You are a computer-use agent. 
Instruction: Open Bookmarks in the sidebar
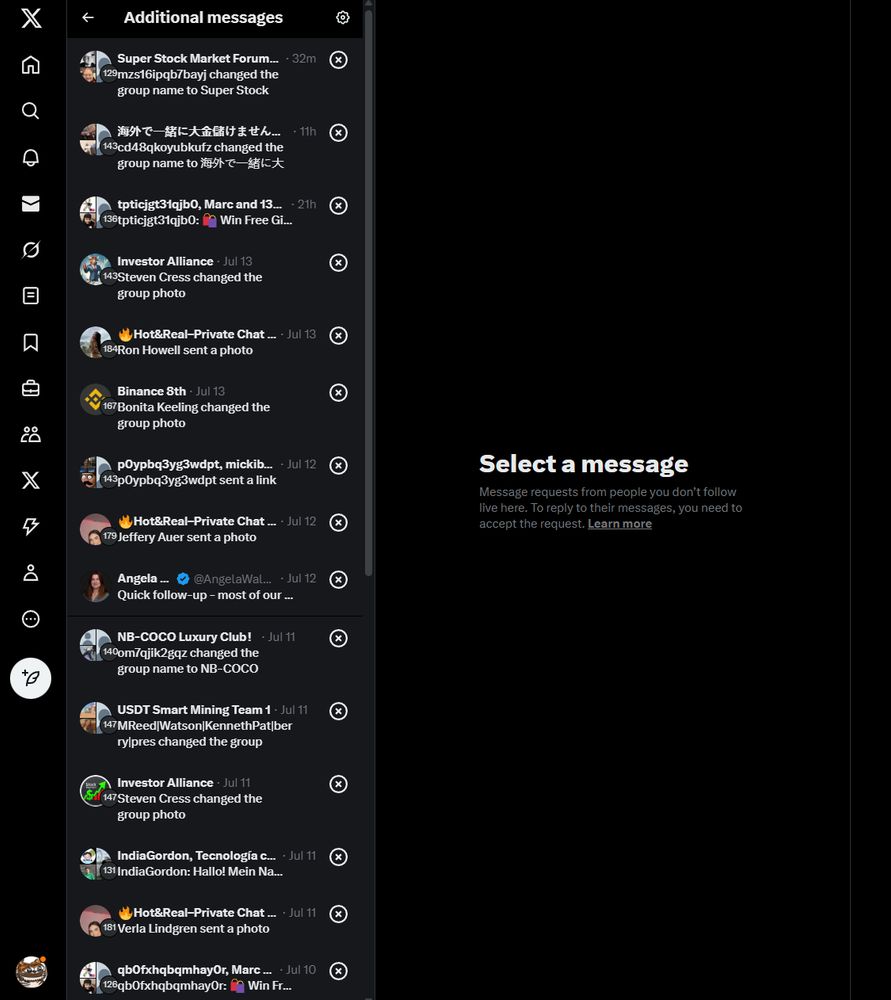pos(31,342)
